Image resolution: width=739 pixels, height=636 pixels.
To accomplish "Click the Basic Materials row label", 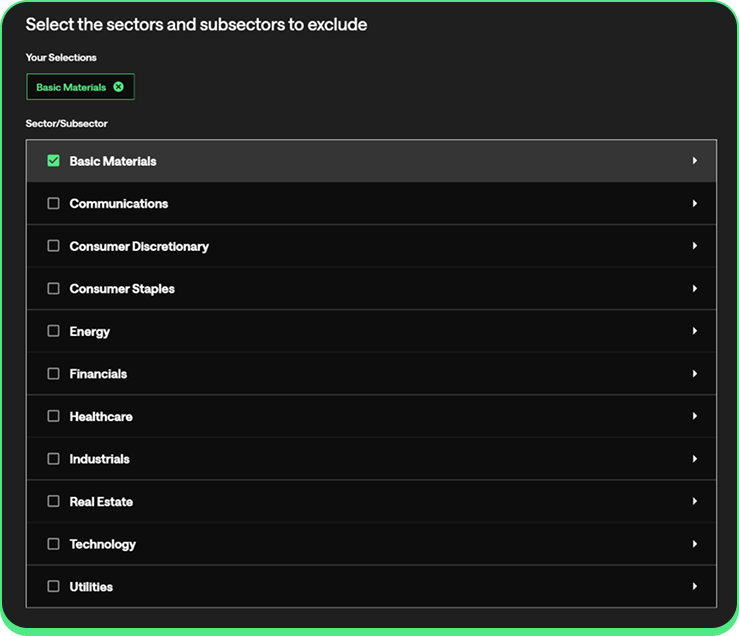I will coord(113,161).
